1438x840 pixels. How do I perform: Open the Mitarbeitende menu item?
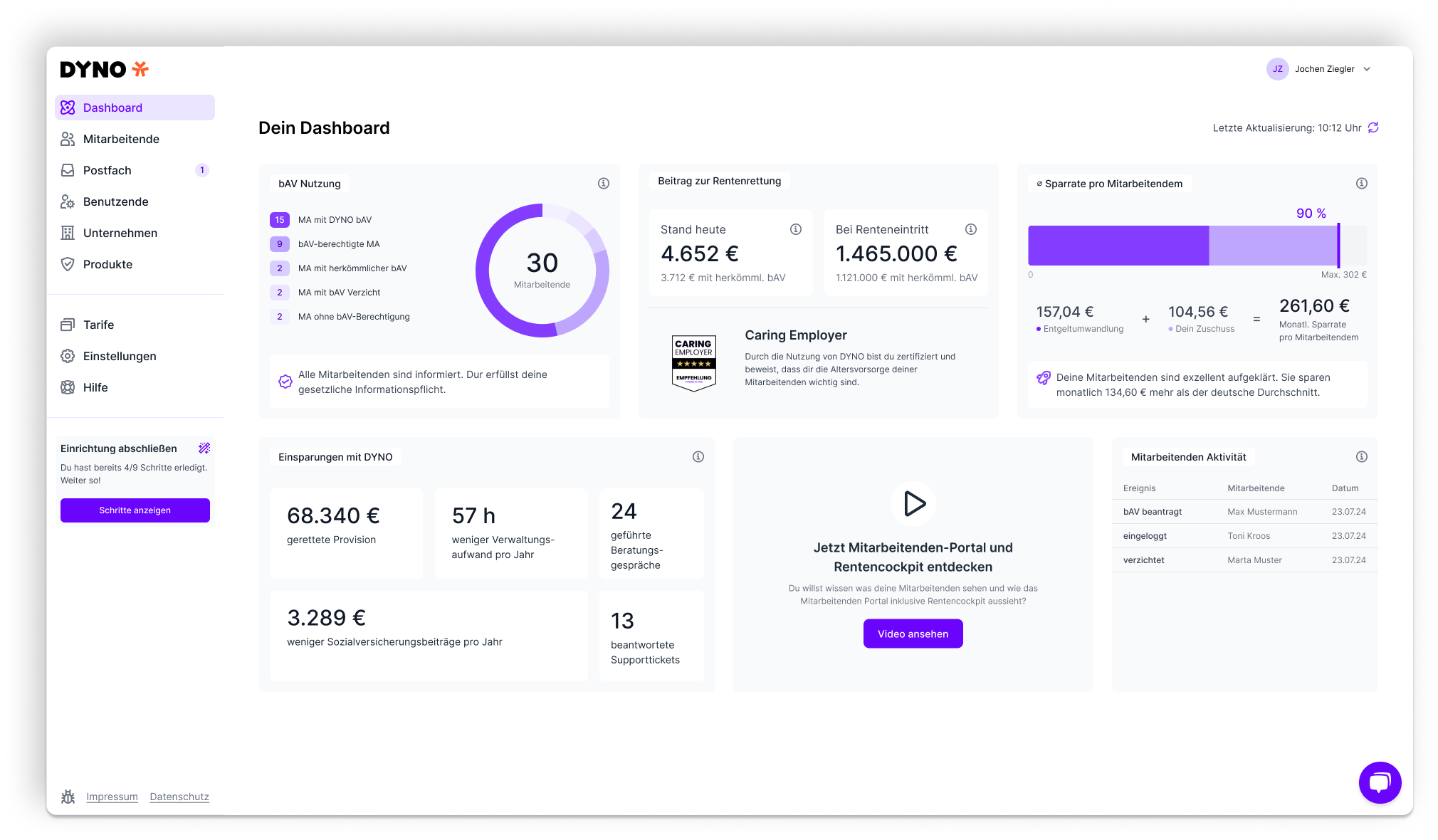tap(121, 139)
